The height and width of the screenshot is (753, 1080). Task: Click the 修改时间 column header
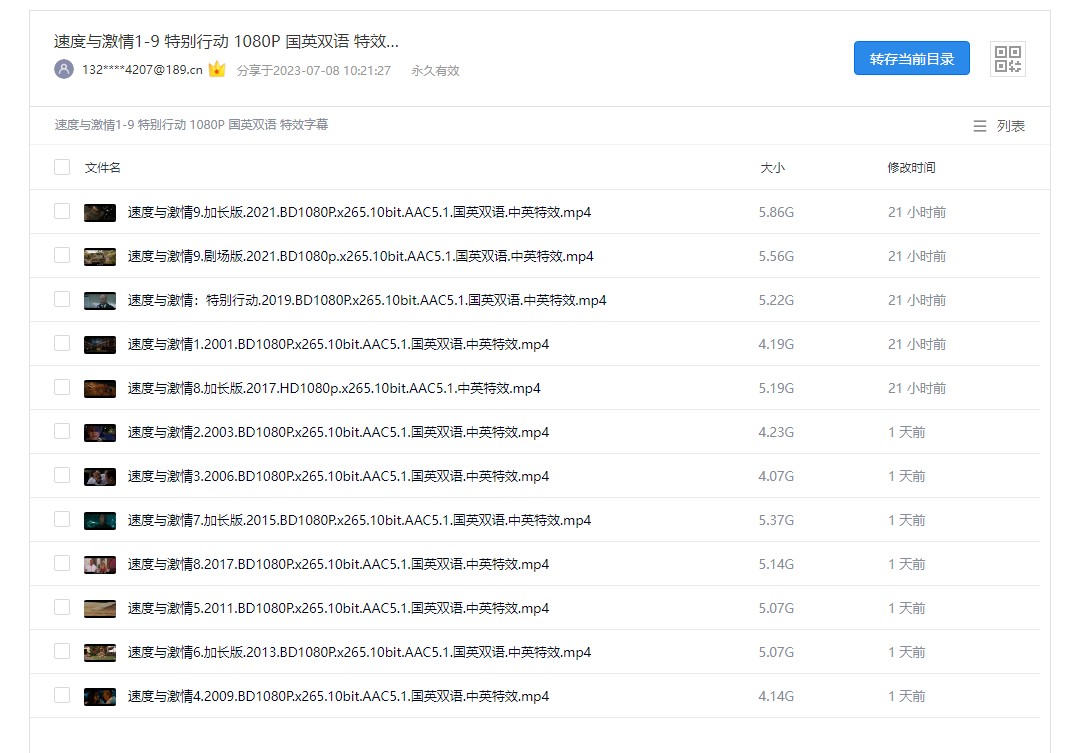click(911, 167)
